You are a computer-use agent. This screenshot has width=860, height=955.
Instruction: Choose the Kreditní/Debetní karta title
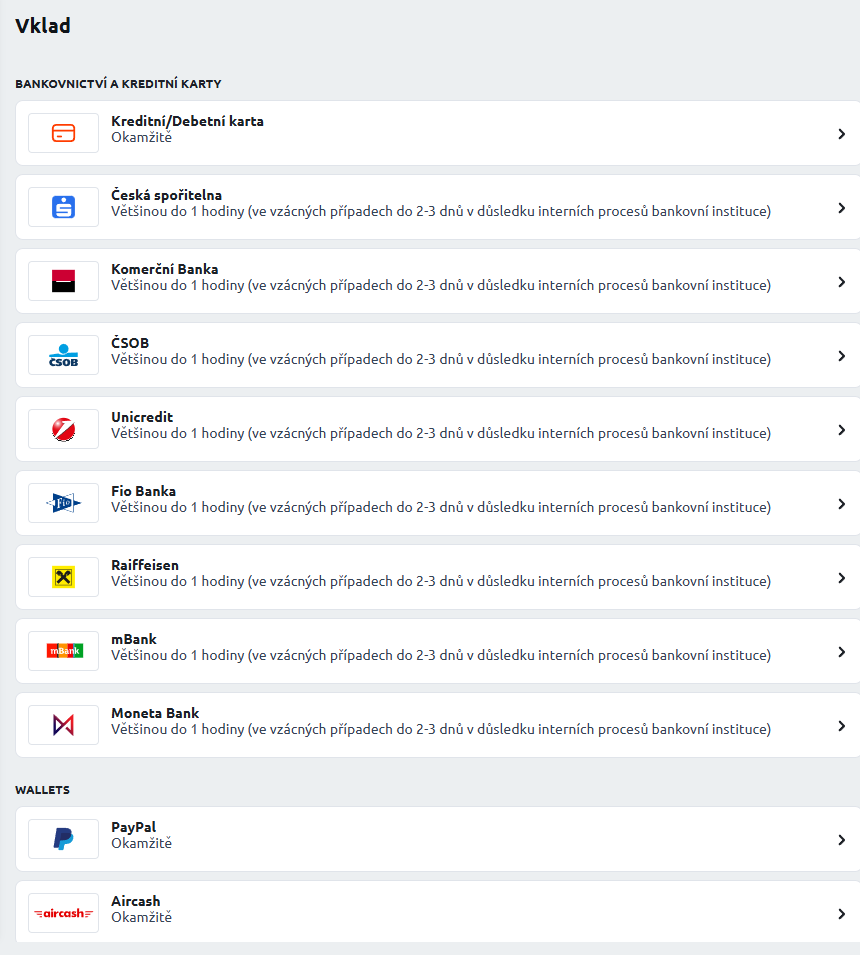click(187, 121)
